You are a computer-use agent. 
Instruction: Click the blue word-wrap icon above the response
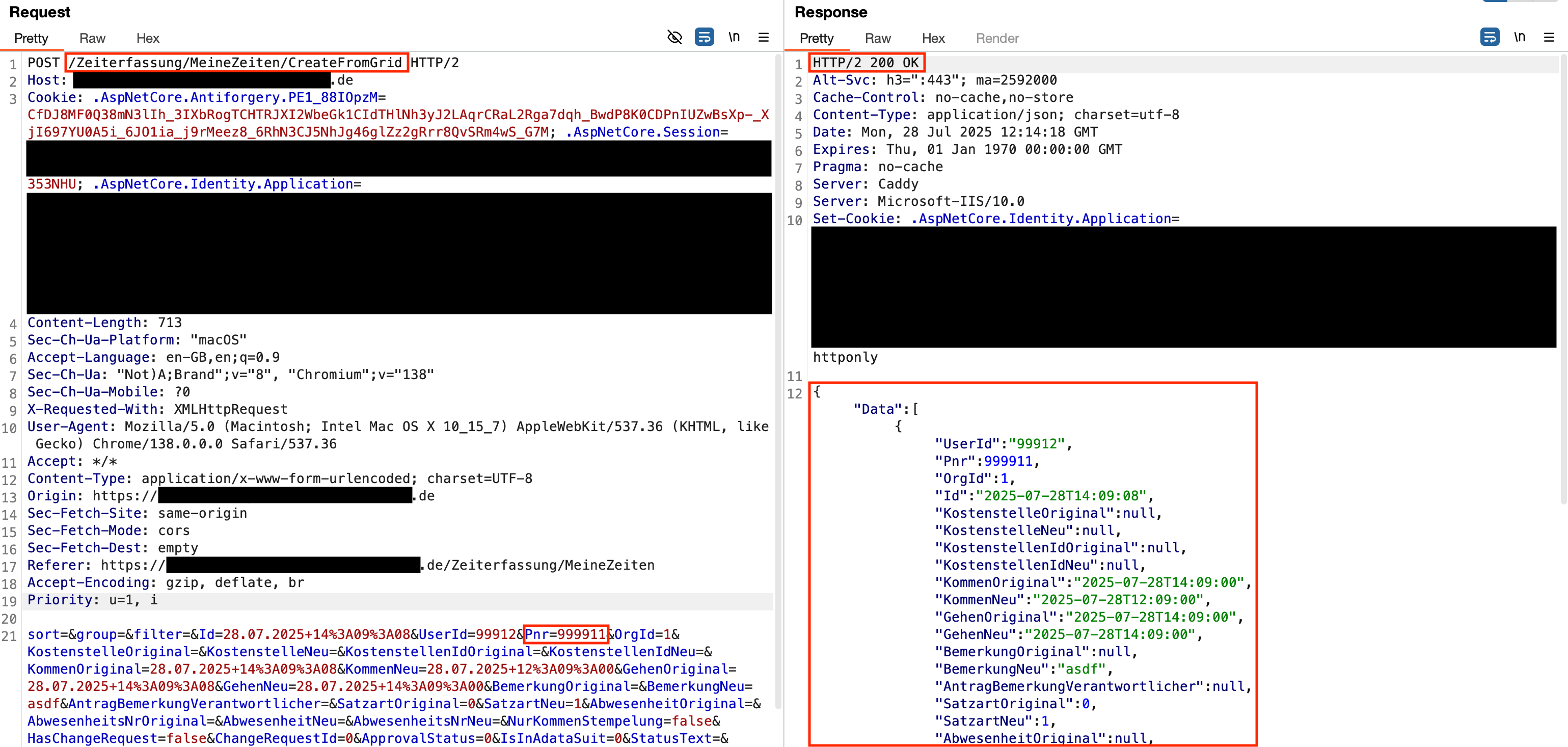1490,37
